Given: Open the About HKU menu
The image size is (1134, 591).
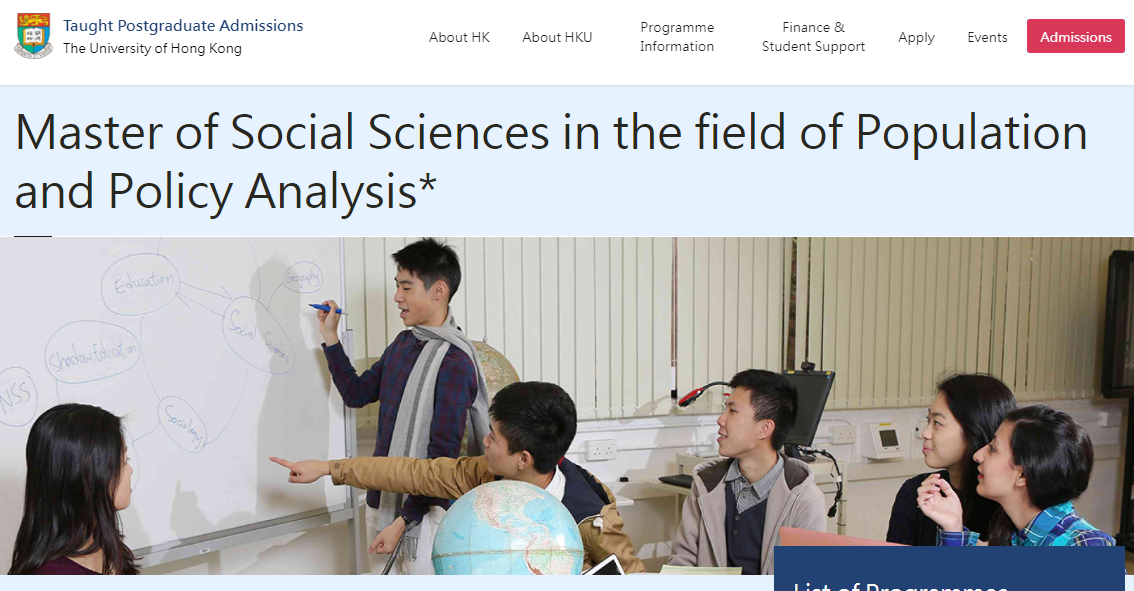Looking at the screenshot, I should [x=557, y=37].
